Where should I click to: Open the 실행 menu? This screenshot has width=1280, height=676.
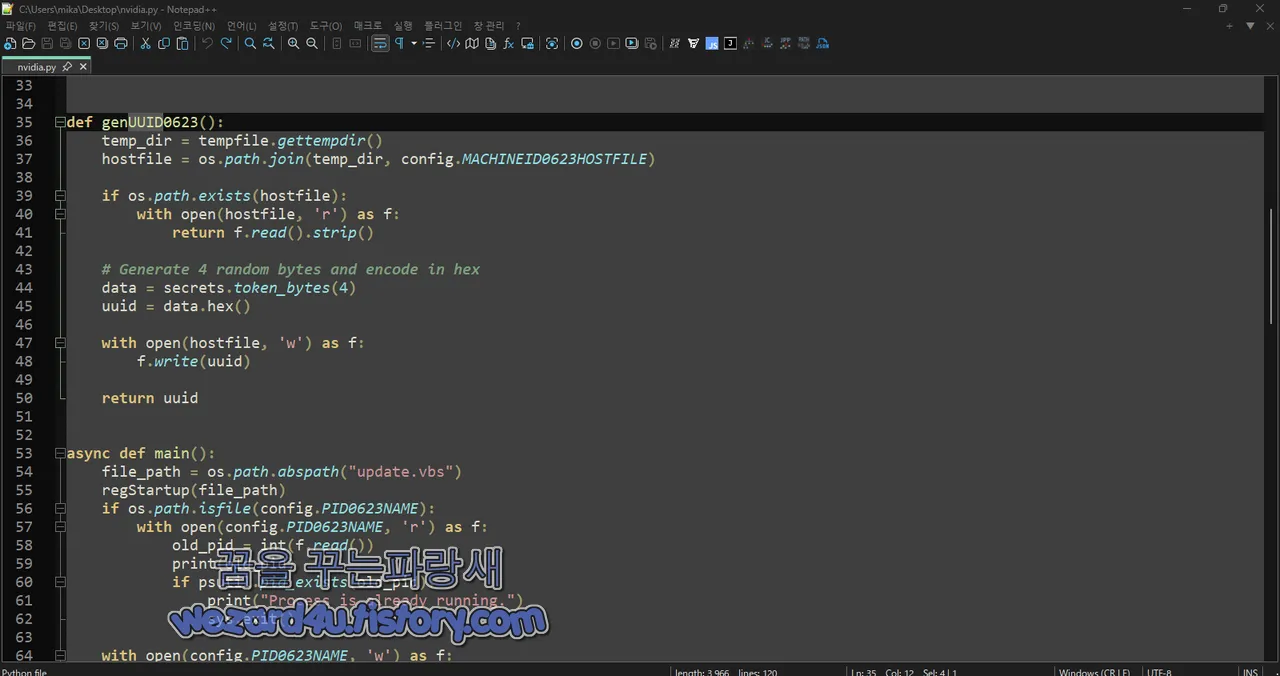(x=403, y=25)
